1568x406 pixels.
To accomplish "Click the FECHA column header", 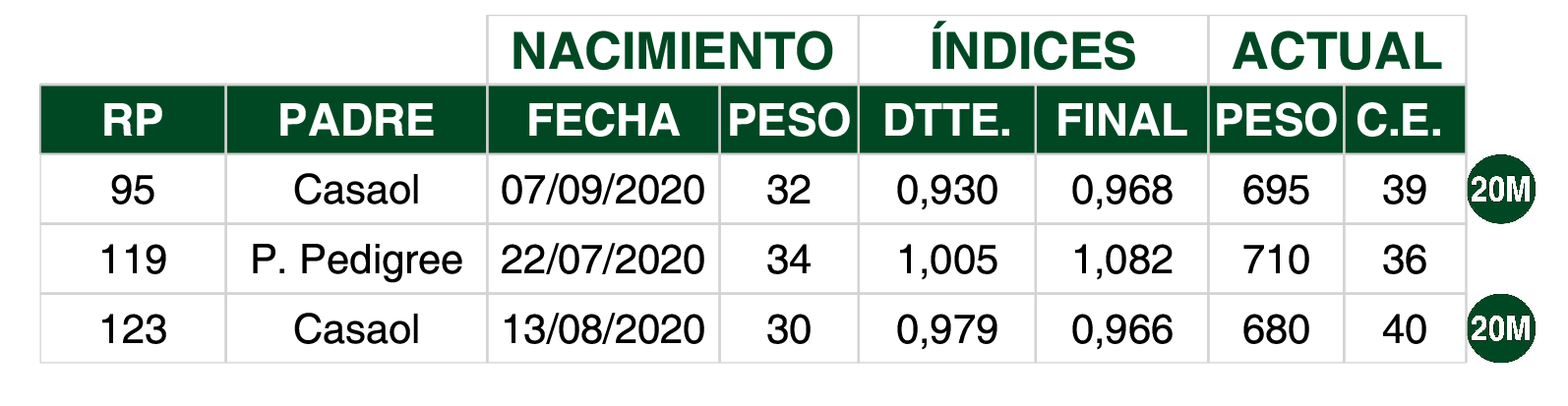I will (x=603, y=120).
